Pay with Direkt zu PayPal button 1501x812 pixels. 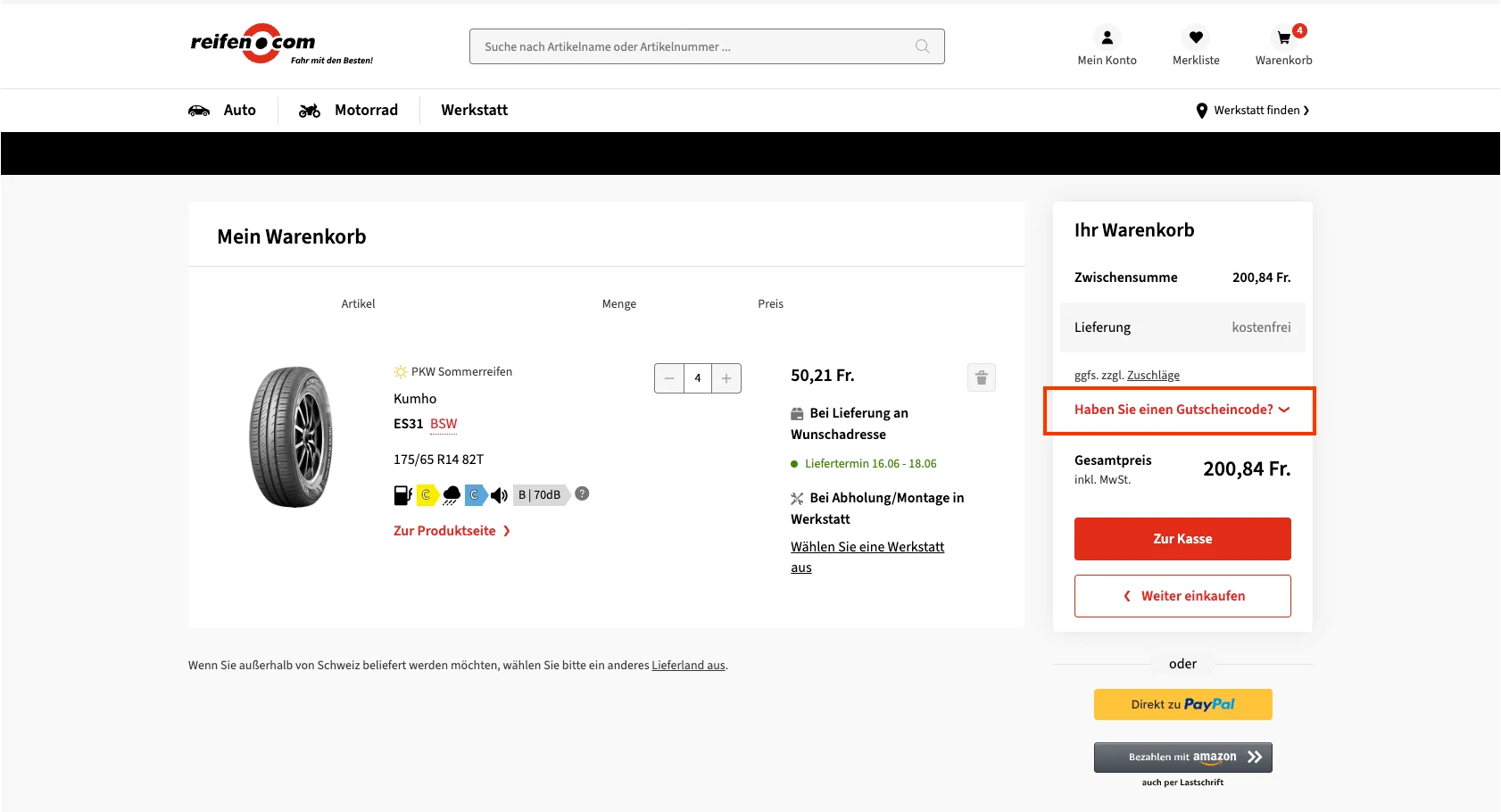pos(1183,705)
